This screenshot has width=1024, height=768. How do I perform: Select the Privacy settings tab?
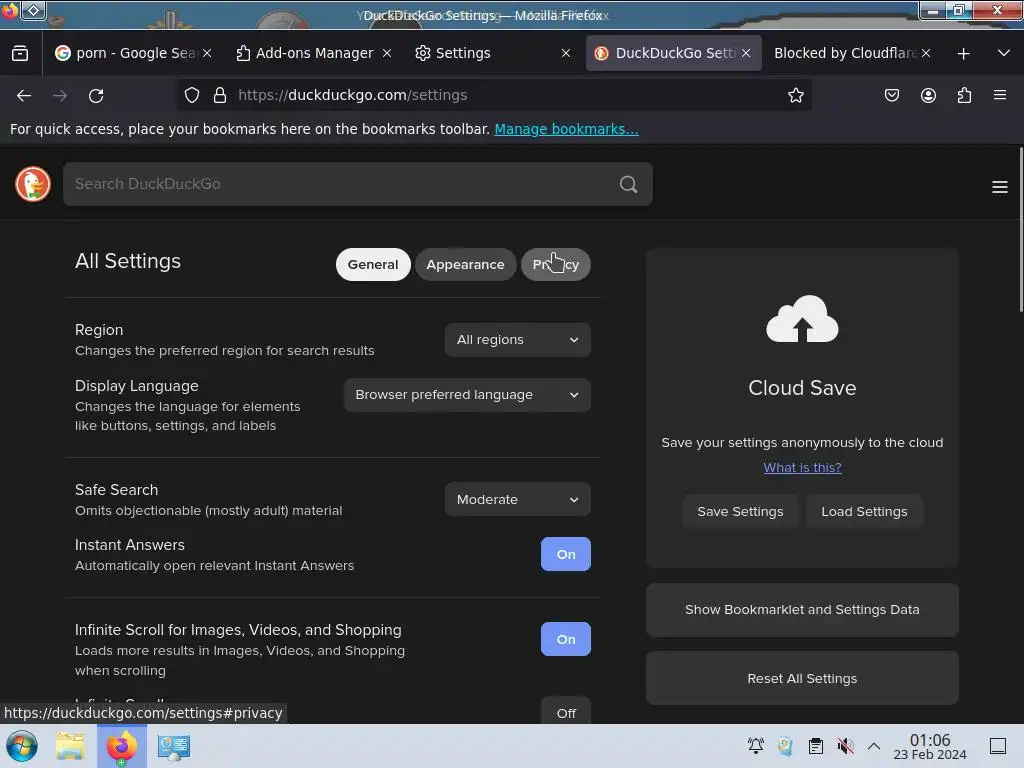coord(556,264)
